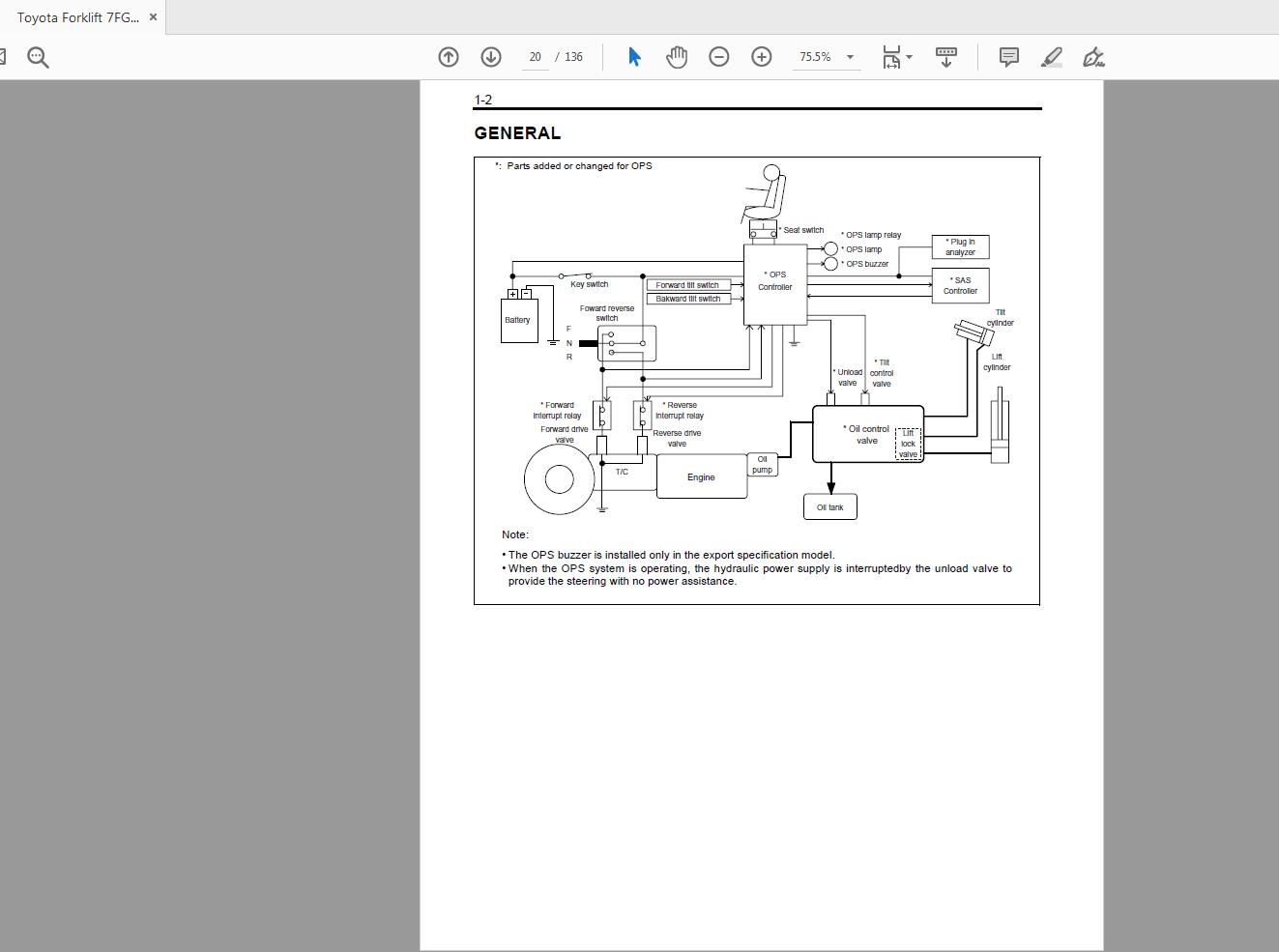Click the Plug in analyzer box
This screenshot has width=1279, height=952.
click(x=960, y=246)
